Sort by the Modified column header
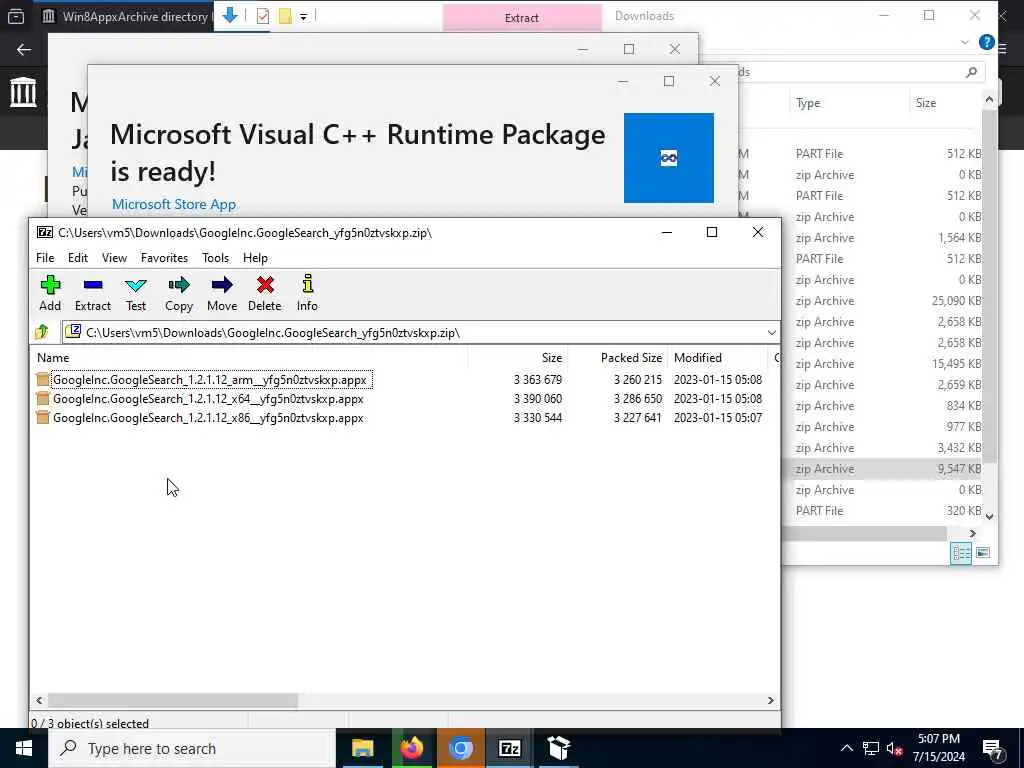Image resolution: width=1024 pixels, height=768 pixels. coord(718,358)
